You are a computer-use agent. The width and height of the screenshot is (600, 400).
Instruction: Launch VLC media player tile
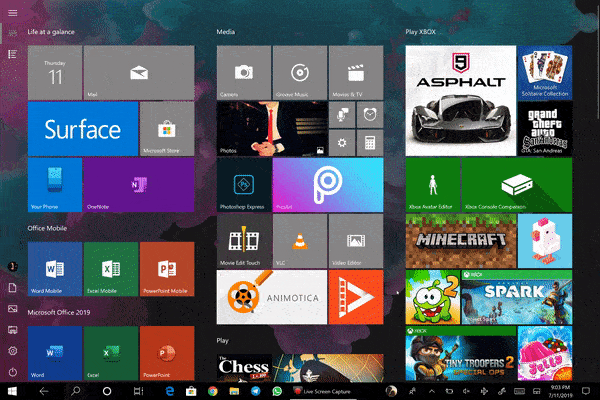tap(298, 240)
